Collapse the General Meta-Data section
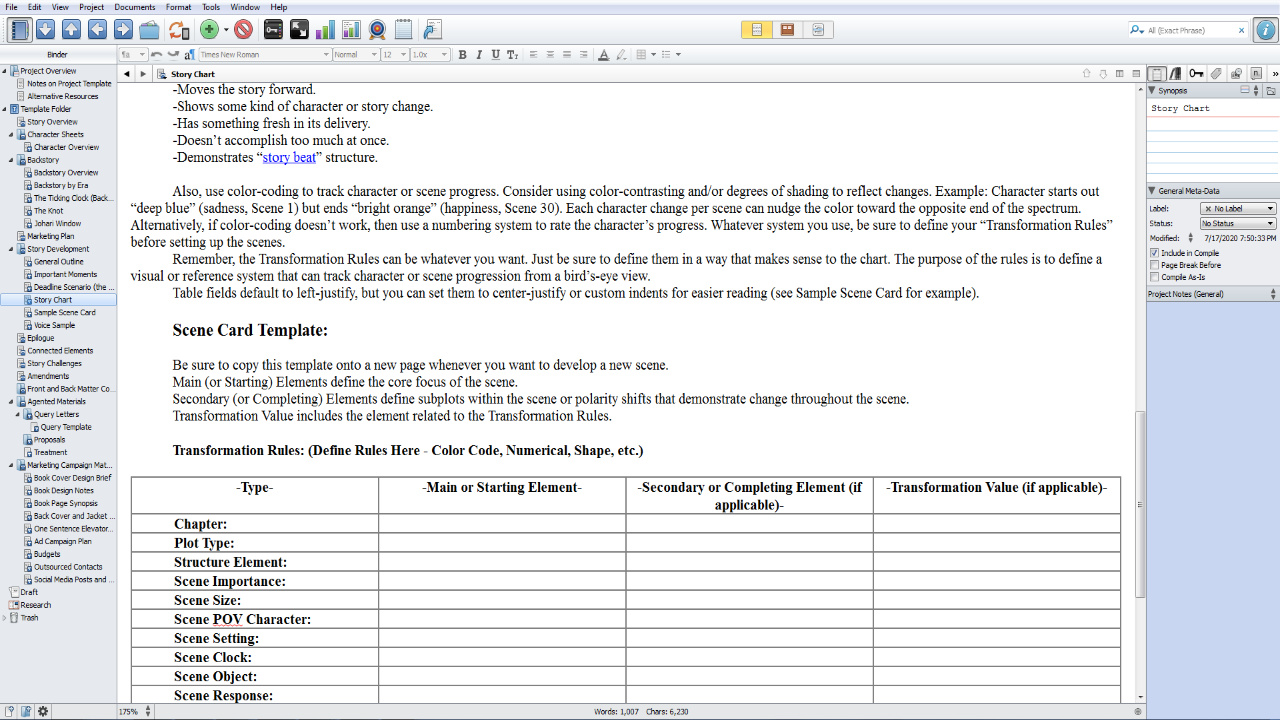This screenshot has width=1280, height=720. (1153, 190)
